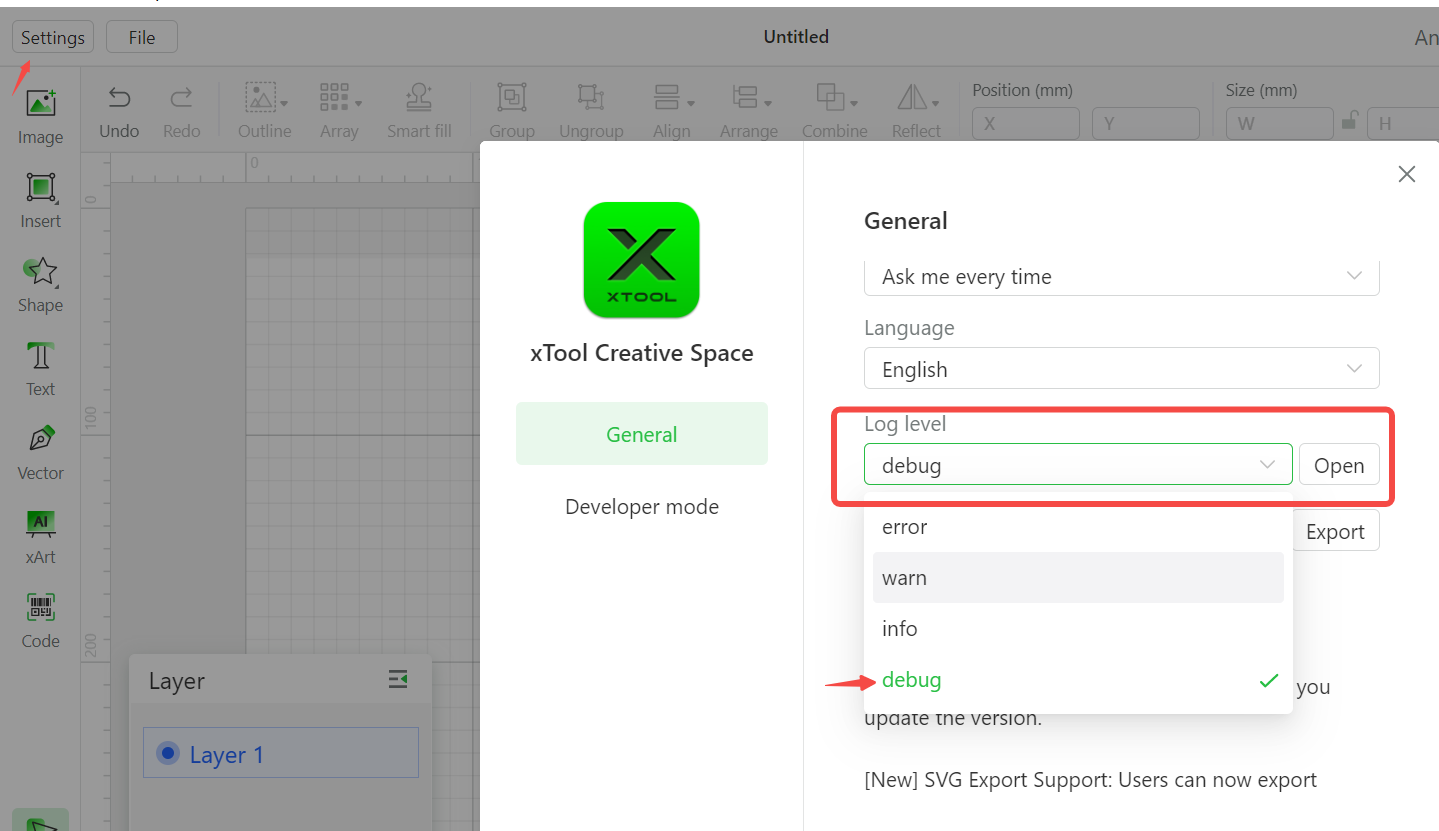Click the Redo icon
Viewport: 1439px width, 831px height.
click(x=181, y=97)
